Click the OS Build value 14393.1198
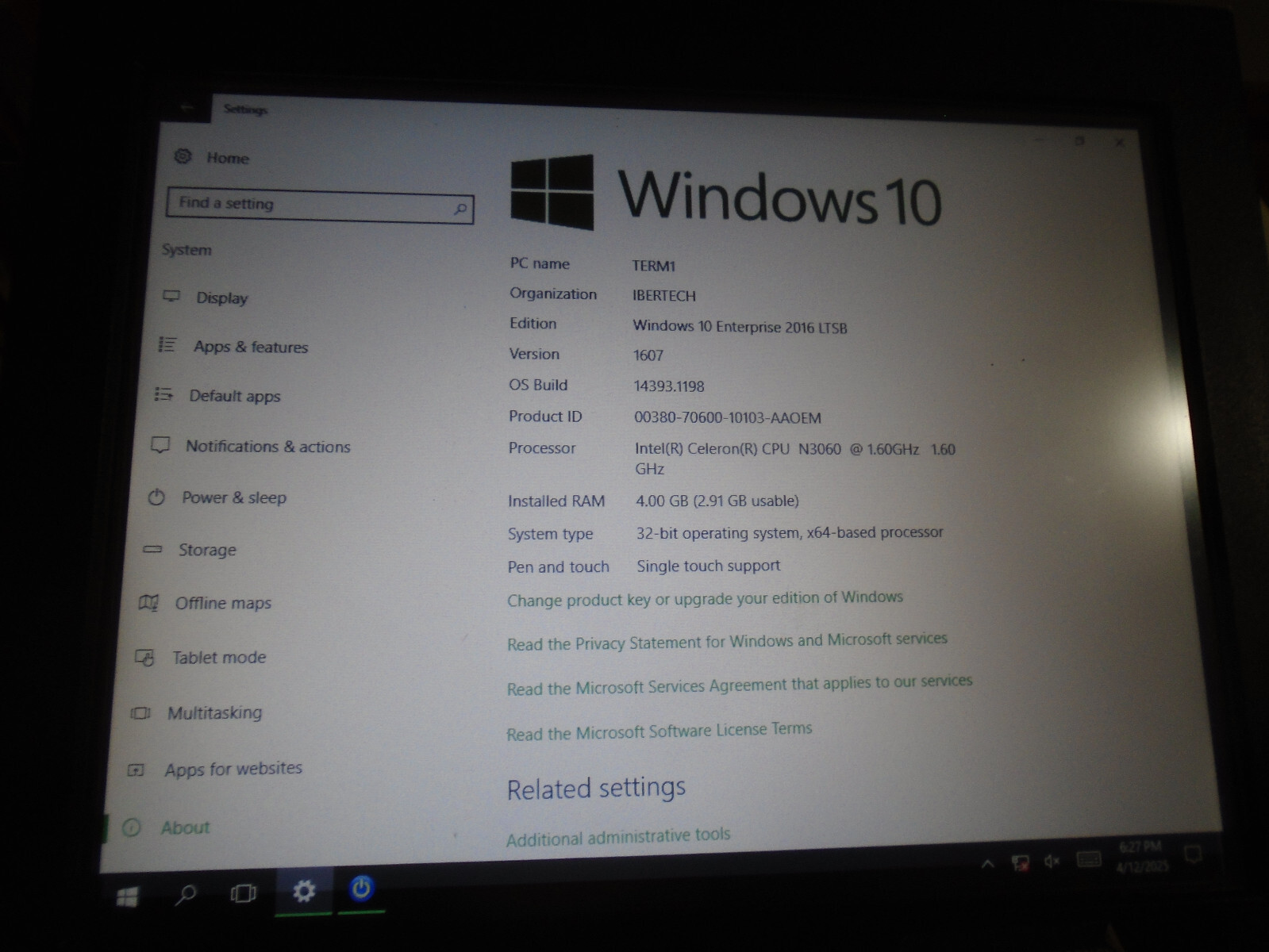Viewport: 1269px width, 952px height. (669, 386)
